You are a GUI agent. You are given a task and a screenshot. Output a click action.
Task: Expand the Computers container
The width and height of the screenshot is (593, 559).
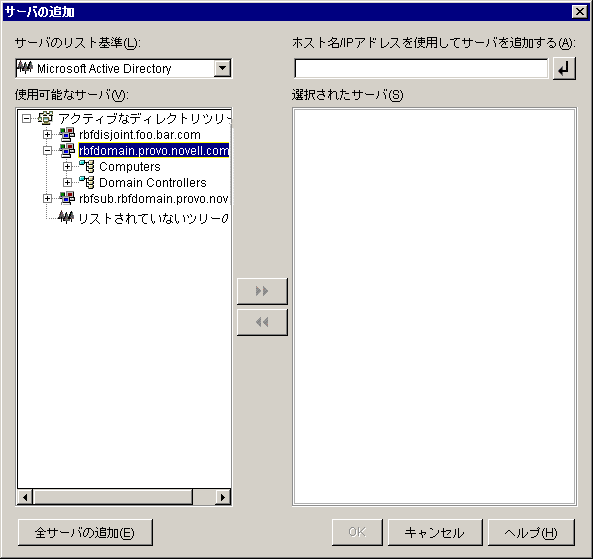(x=67, y=166)
